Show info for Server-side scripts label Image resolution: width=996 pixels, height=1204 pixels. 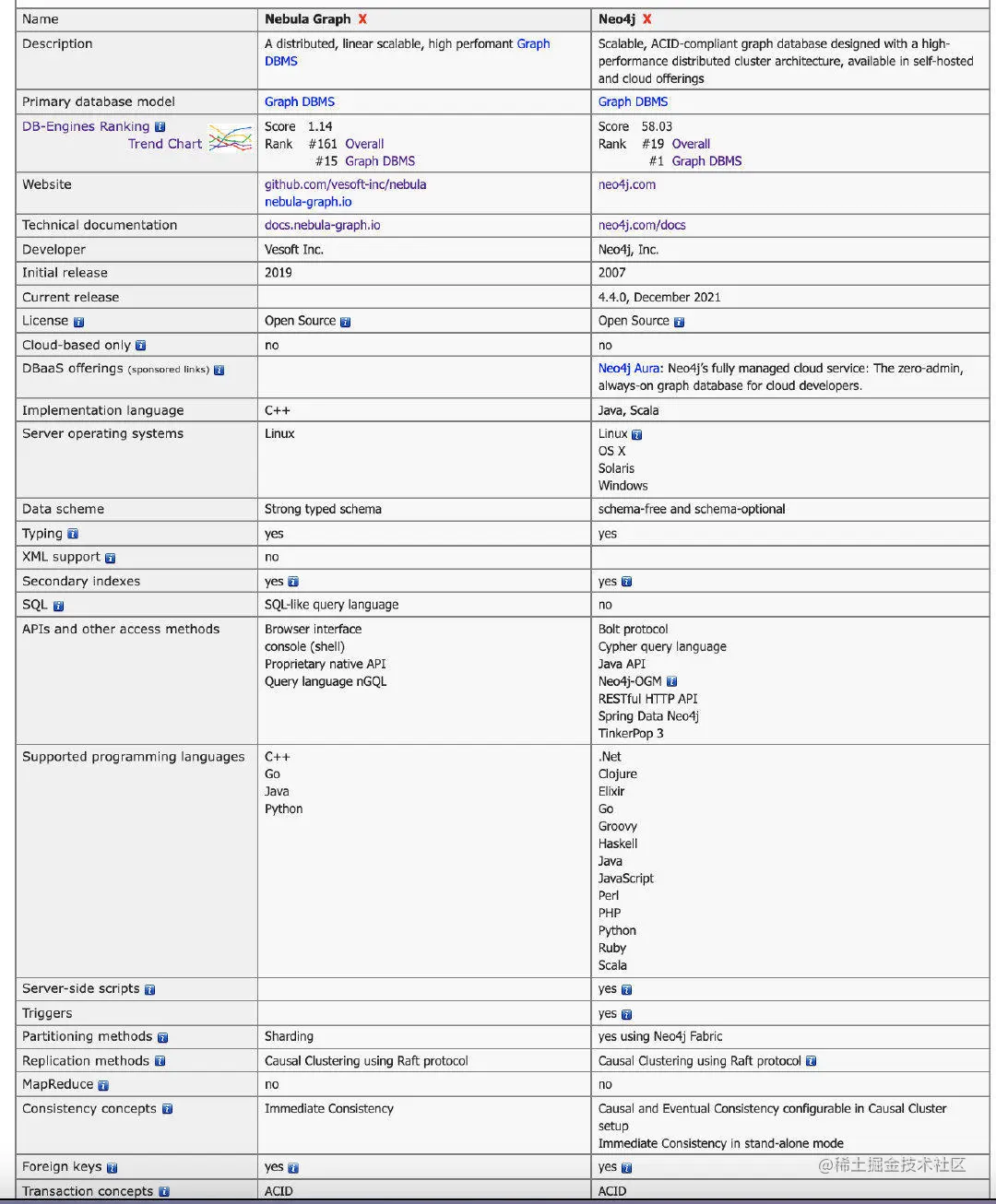[x=149, y=989]
